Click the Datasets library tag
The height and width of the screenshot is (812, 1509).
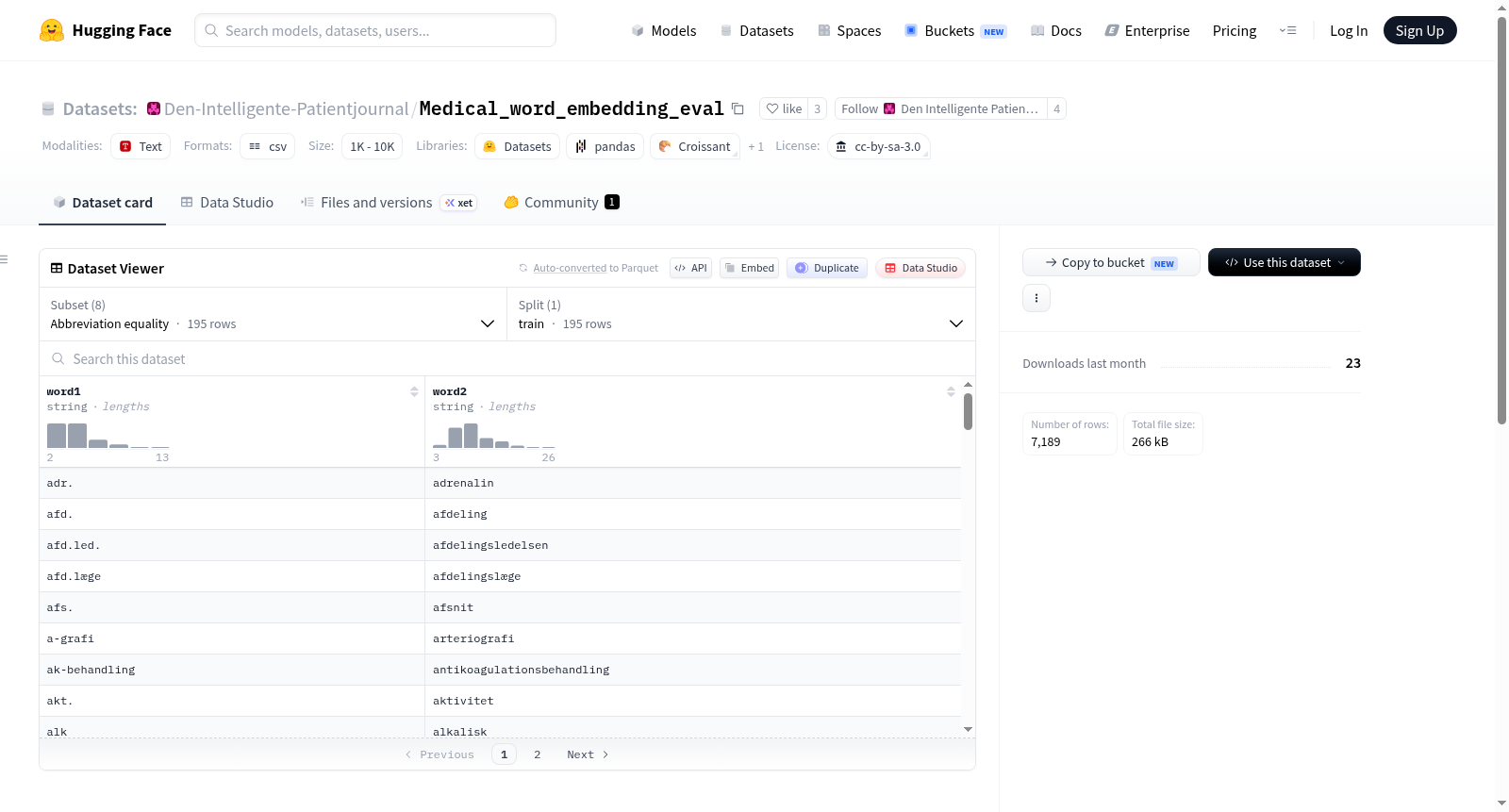[x=517, y=146]
